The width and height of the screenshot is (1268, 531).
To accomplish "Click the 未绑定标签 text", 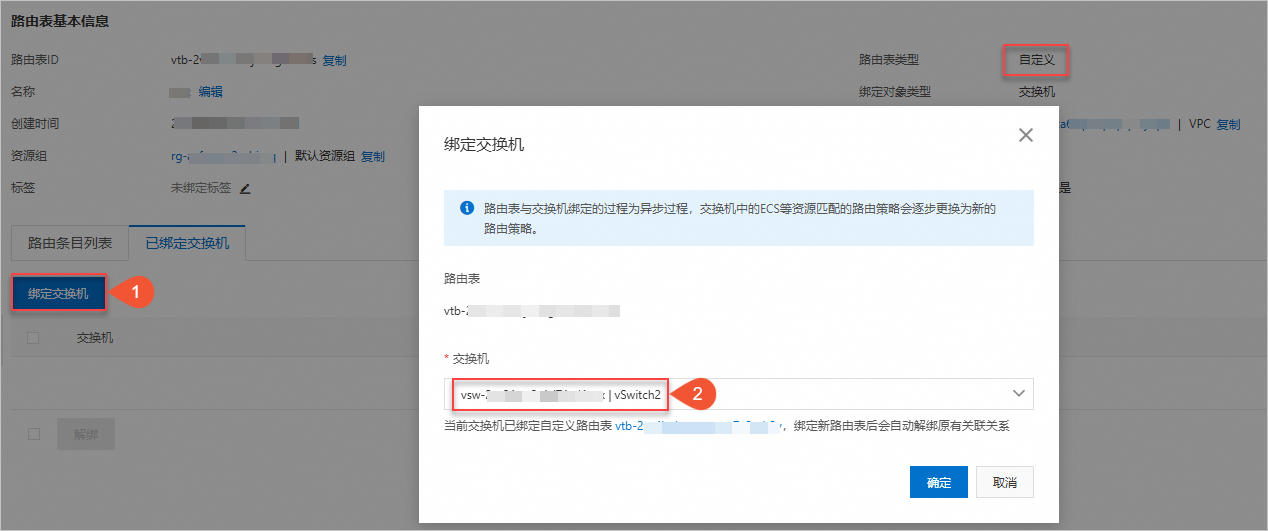I will (x=201, y=188).
